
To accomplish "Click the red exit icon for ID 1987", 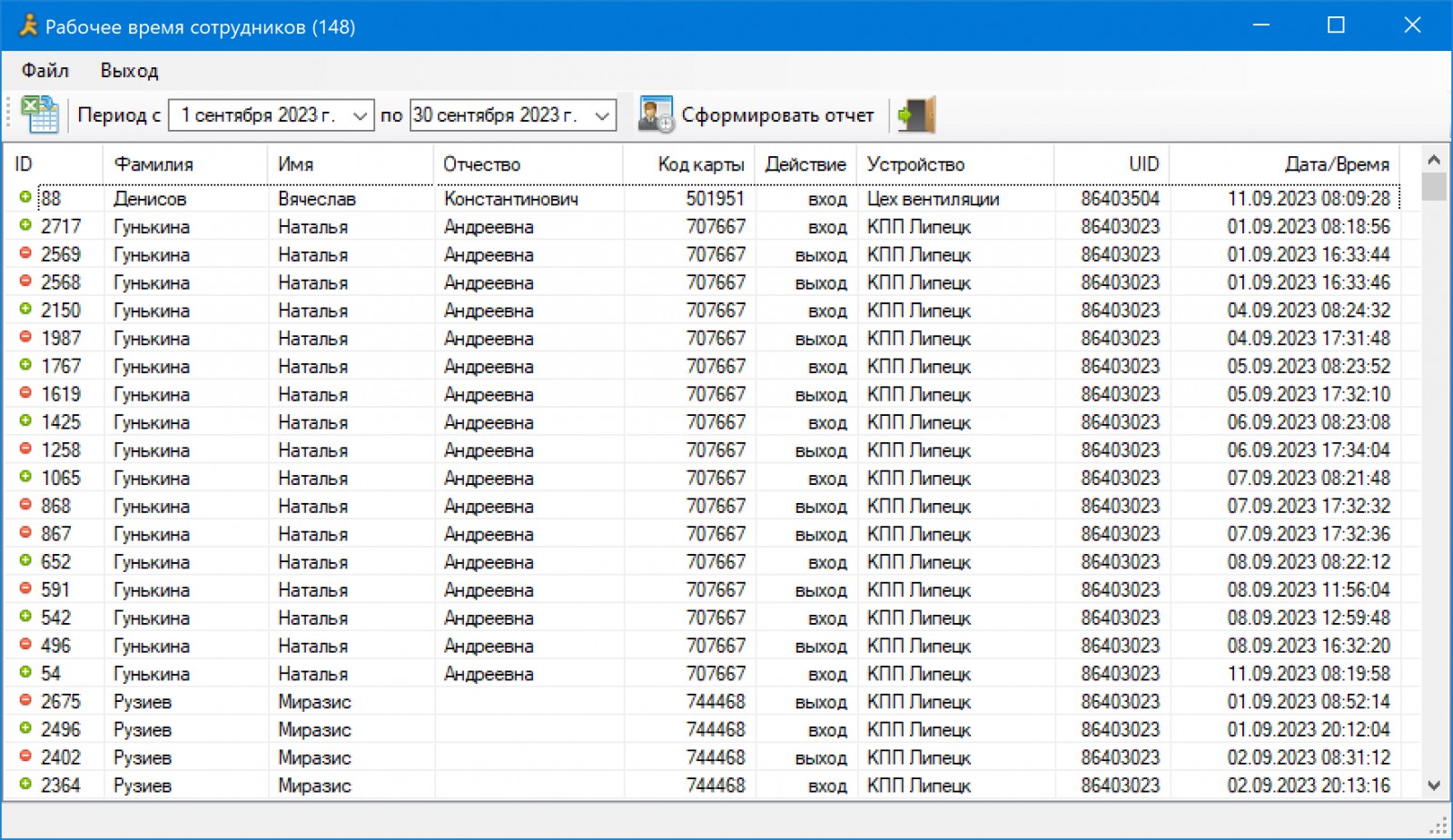I will pos(25,337).
